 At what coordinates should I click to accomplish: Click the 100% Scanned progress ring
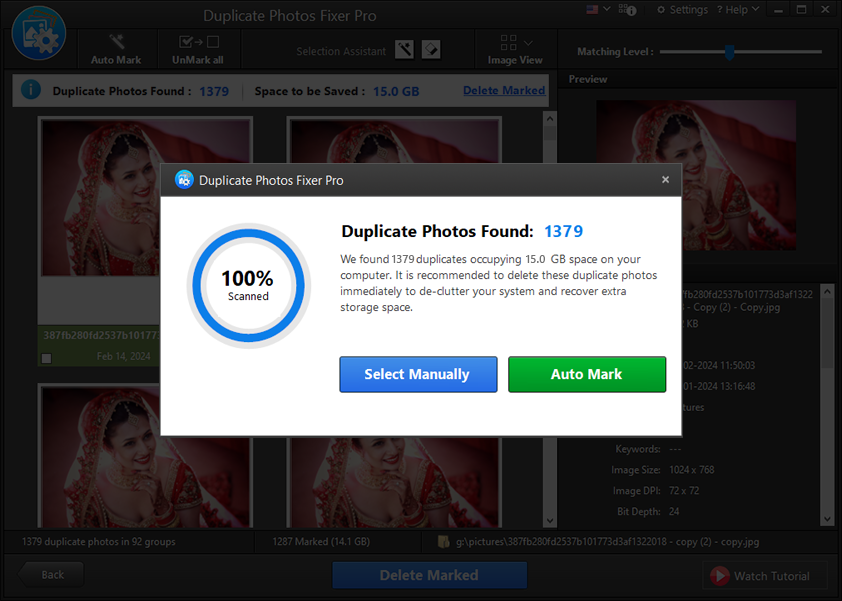249,286
